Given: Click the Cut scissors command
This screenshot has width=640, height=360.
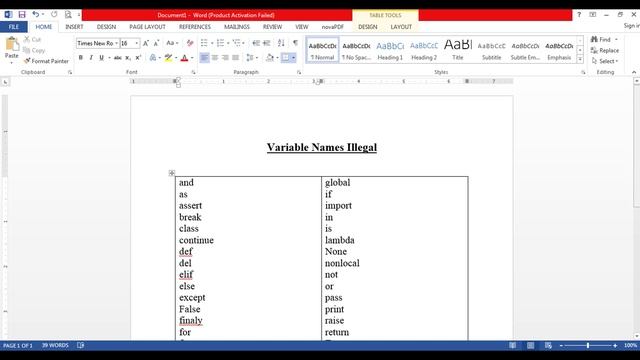Looking at the screenshot, I should pyautogui.click(x=32, y=40).
